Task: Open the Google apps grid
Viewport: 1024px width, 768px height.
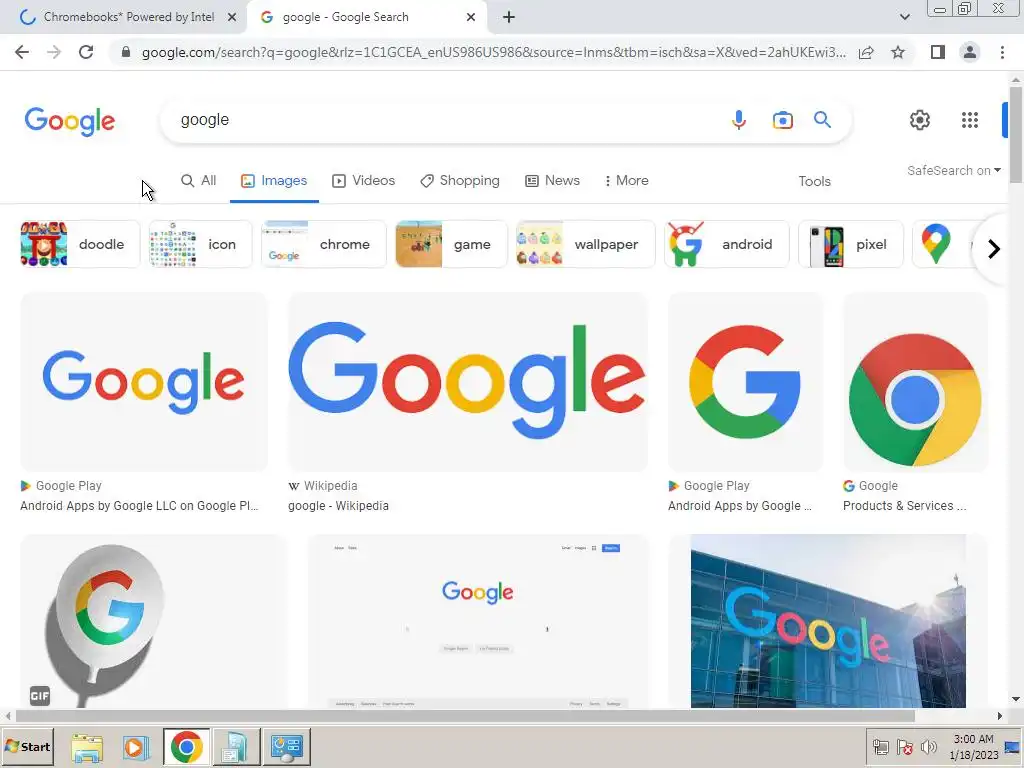Action: [x=970, y=120]
